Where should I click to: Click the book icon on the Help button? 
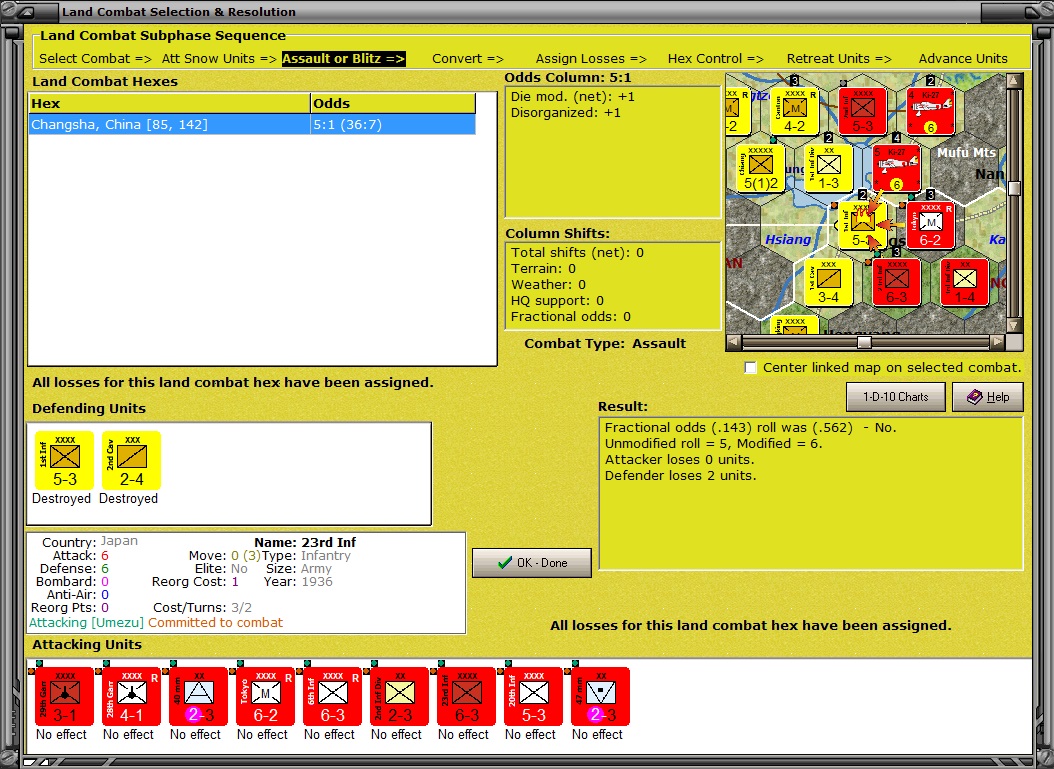click(x=975, y=397)
